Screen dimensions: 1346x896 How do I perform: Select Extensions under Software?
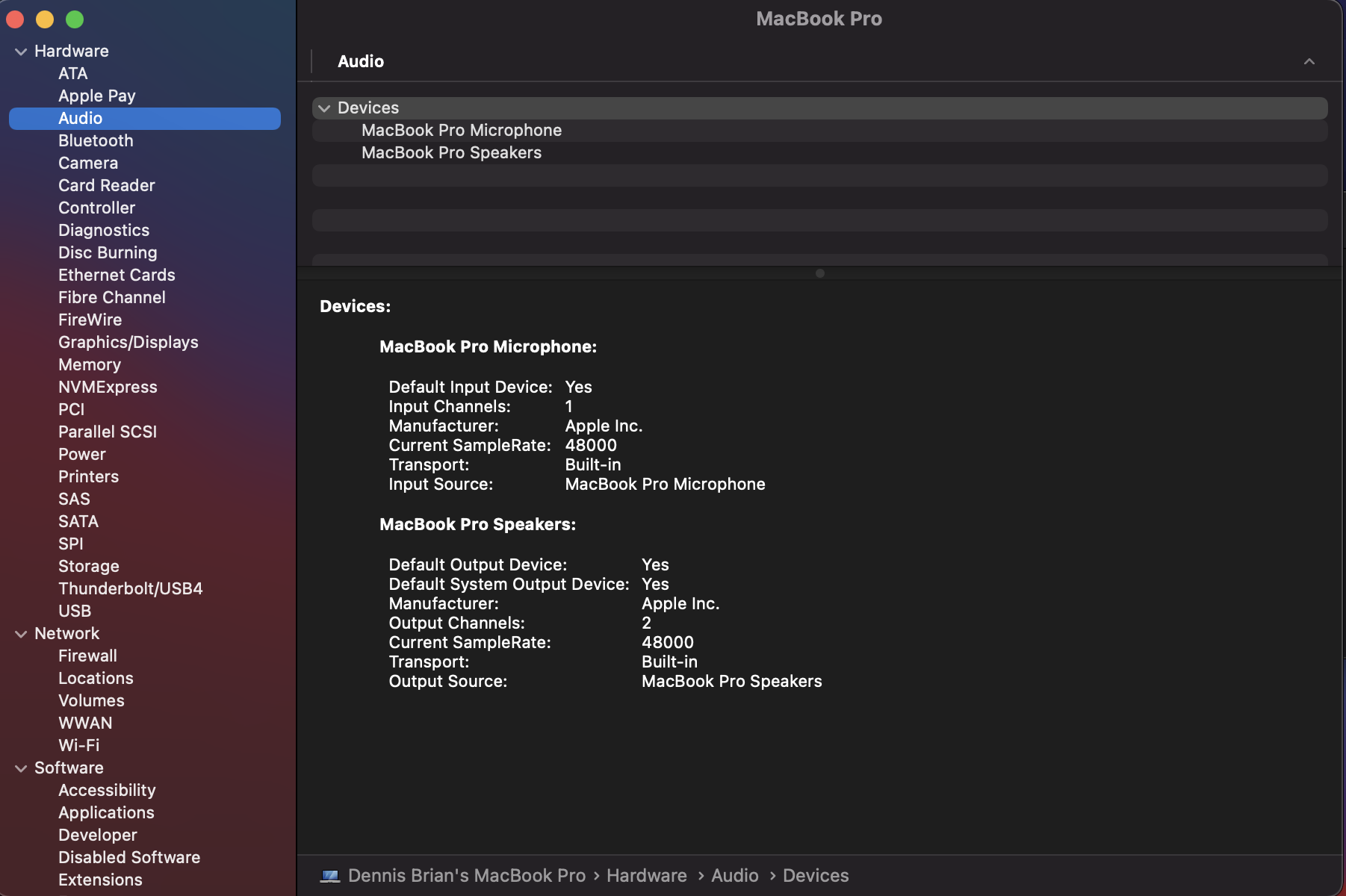(x=100, y=880)
